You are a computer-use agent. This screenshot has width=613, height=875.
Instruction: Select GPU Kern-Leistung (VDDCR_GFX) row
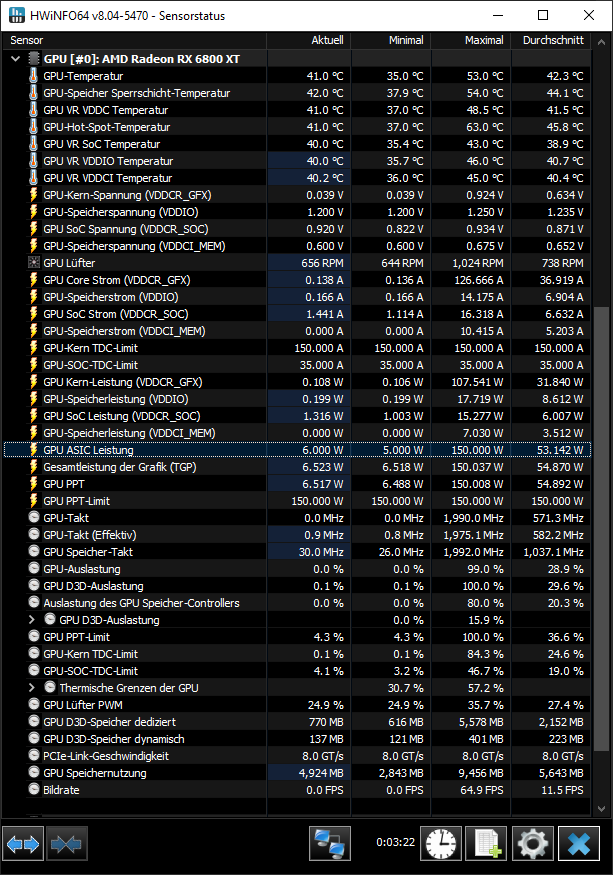coord(297,382)
